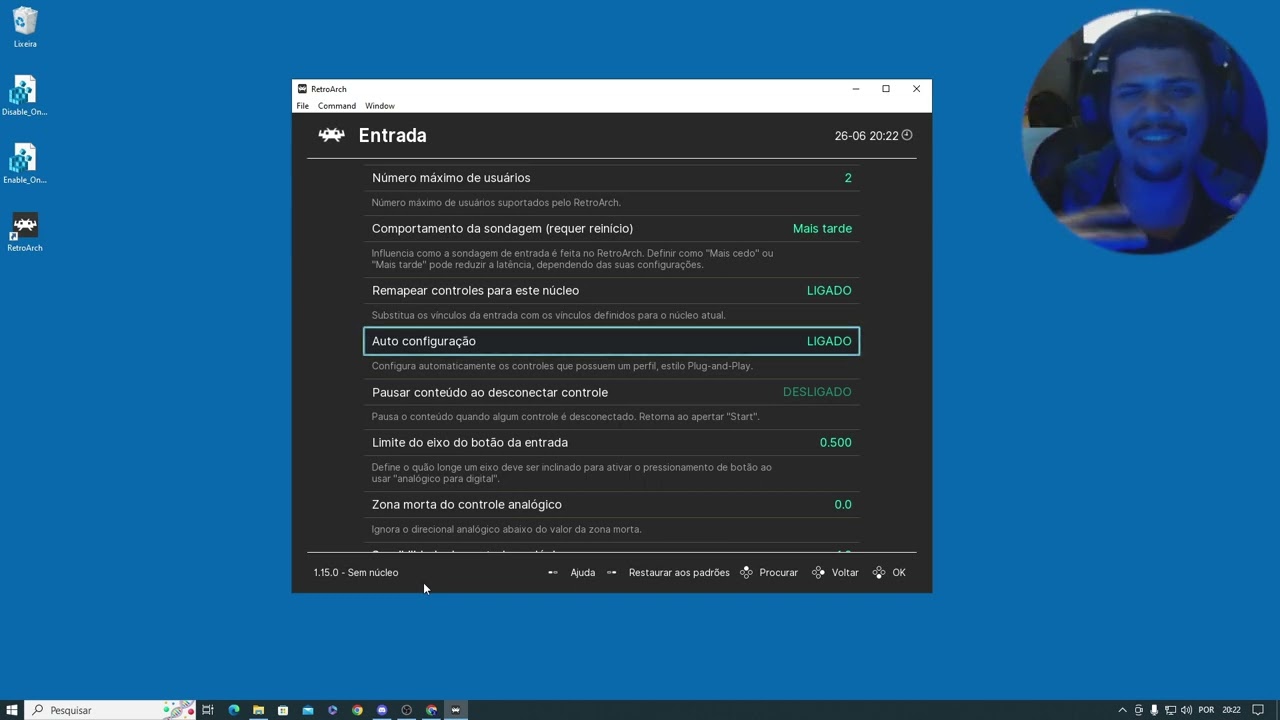Open Mail app from taskbar
1280x720 pixels.
click(308, 710)
